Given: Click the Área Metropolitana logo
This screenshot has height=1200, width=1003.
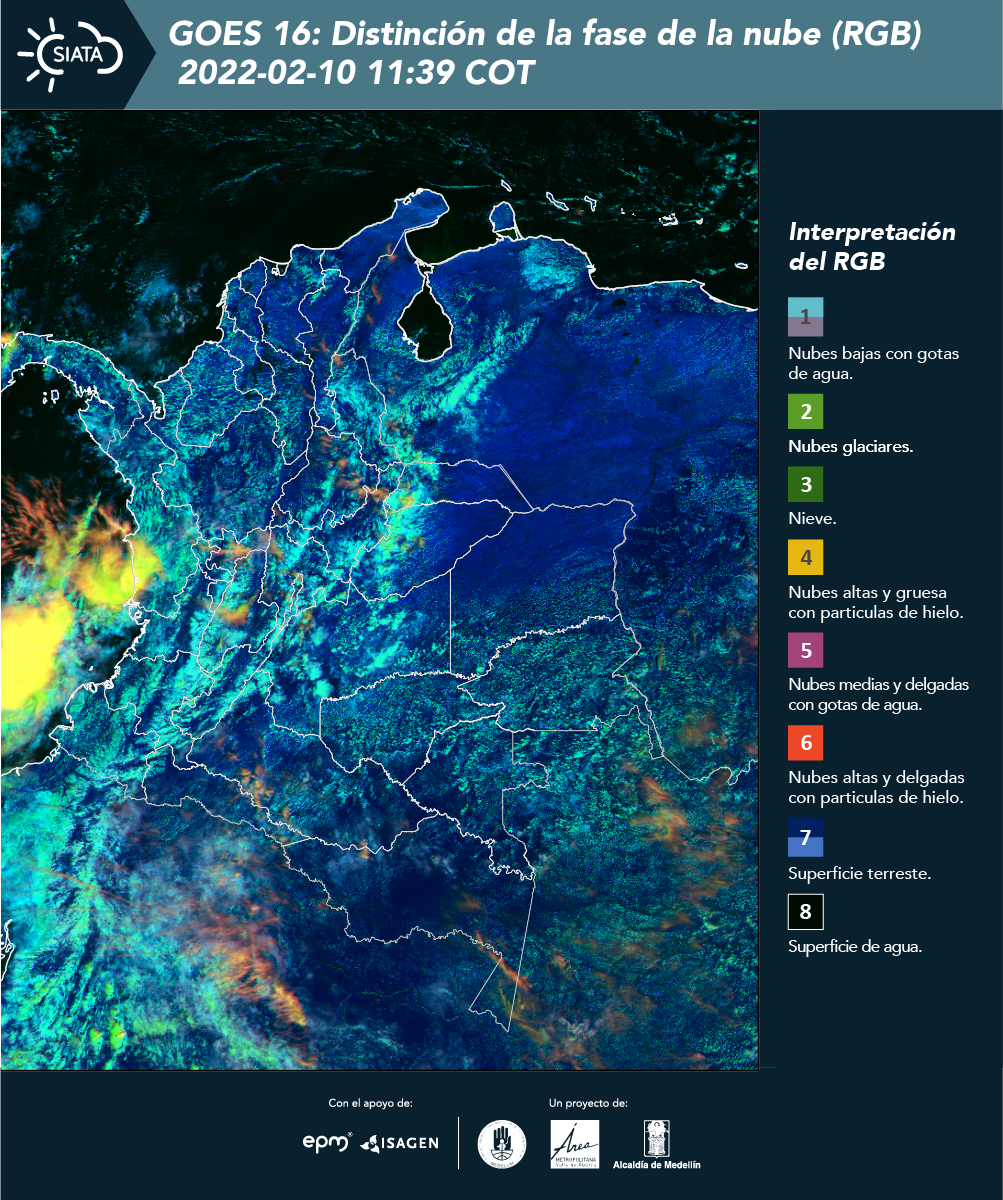Looking at the screenshot, I should point(575,1144).
